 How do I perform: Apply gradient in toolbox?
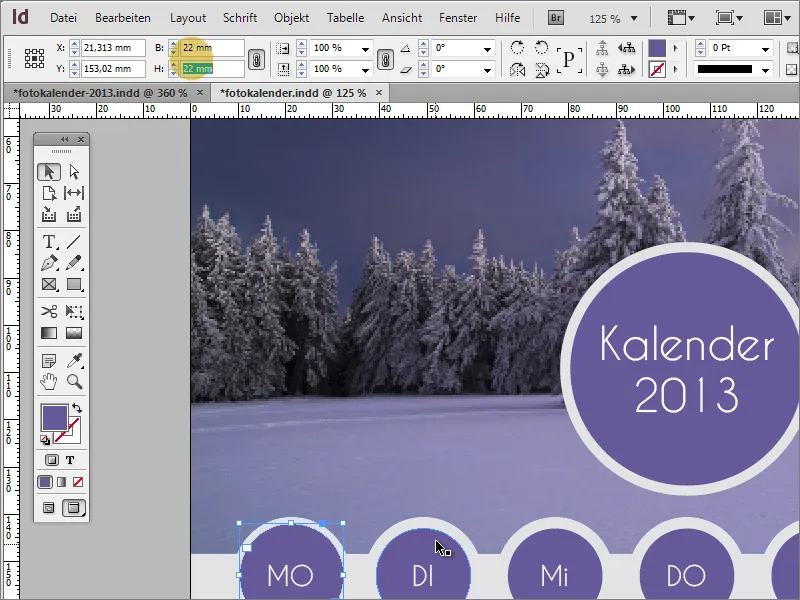(61, 482)
